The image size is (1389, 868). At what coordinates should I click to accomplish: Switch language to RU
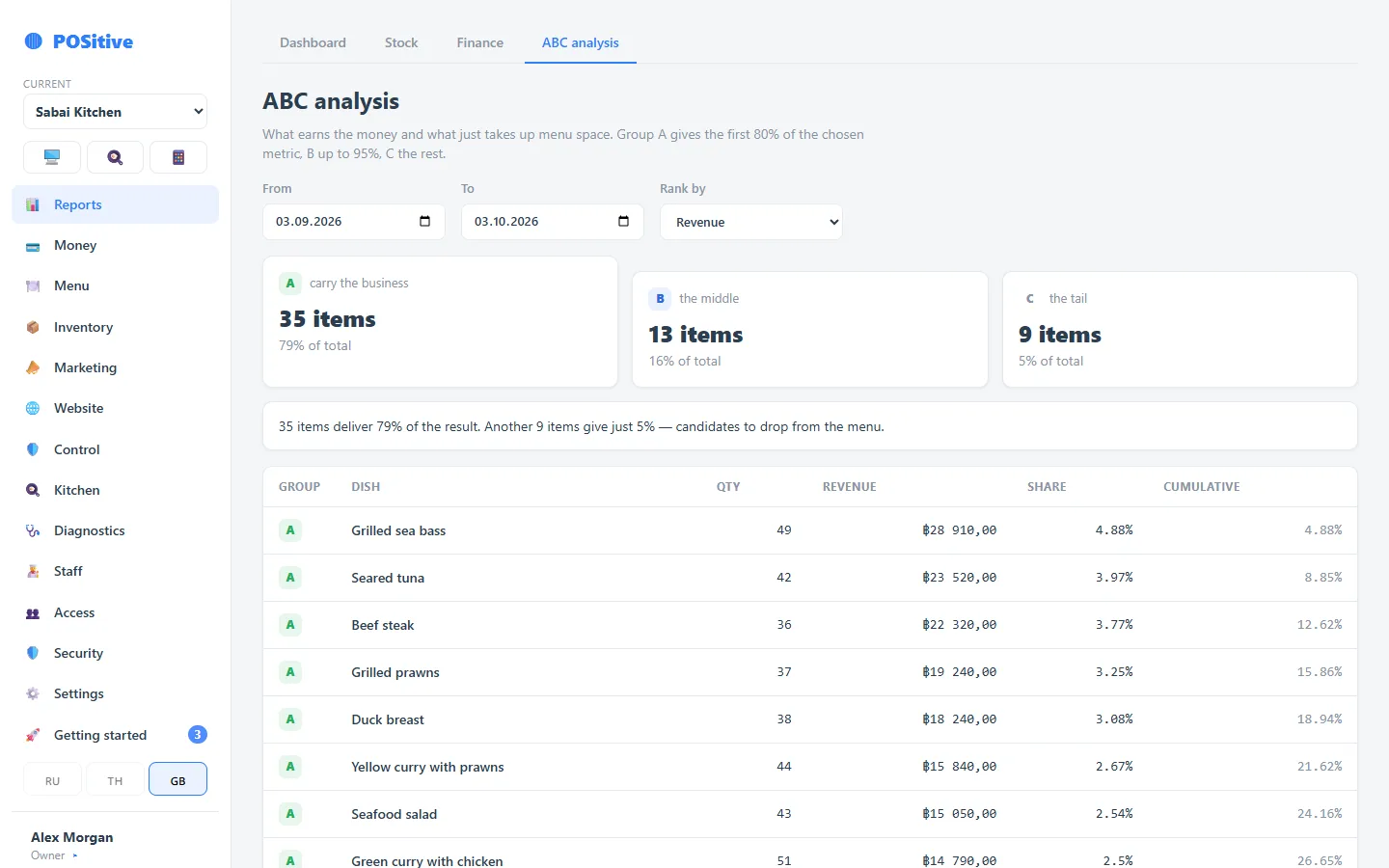[x=52, y=779]
